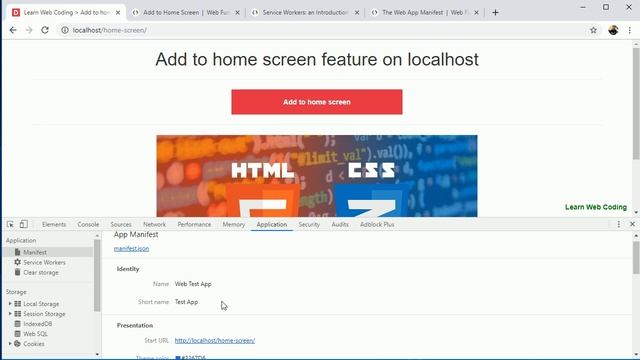Click the Presentation section heading
640x360 pixels.
pos(135,325)
